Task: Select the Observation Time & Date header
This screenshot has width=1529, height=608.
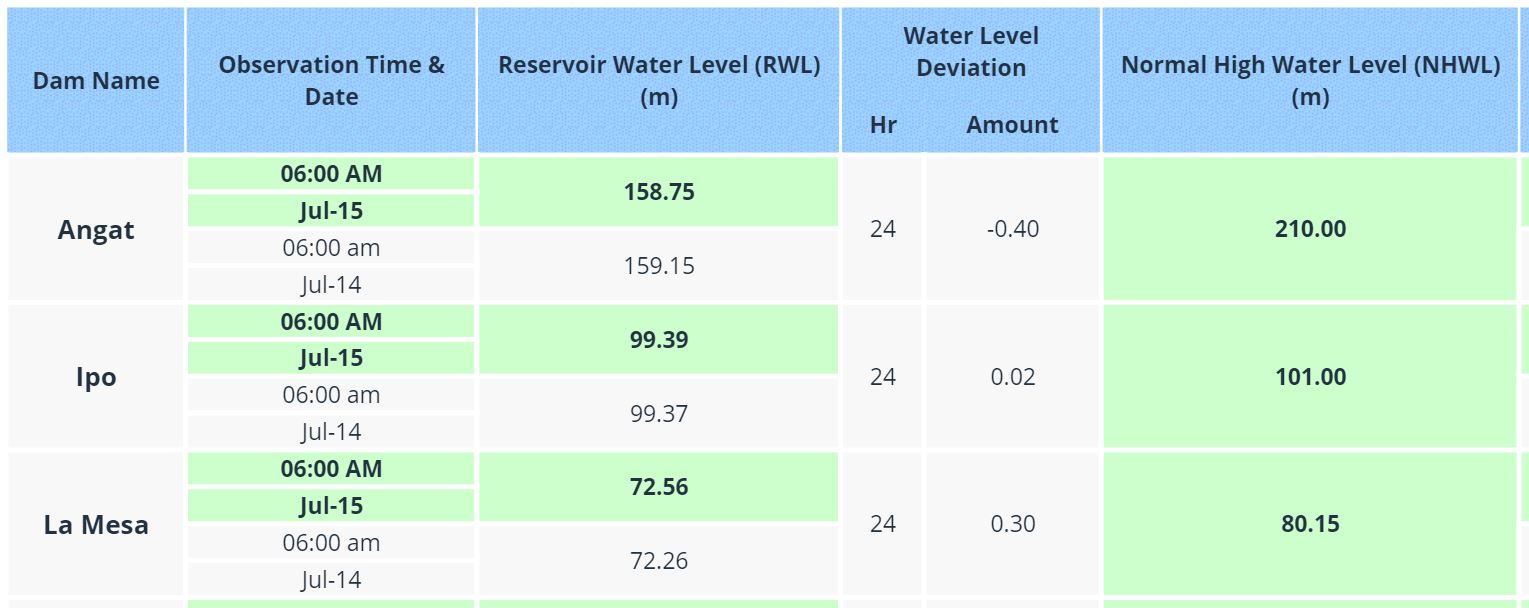Action: click(331, 81)
